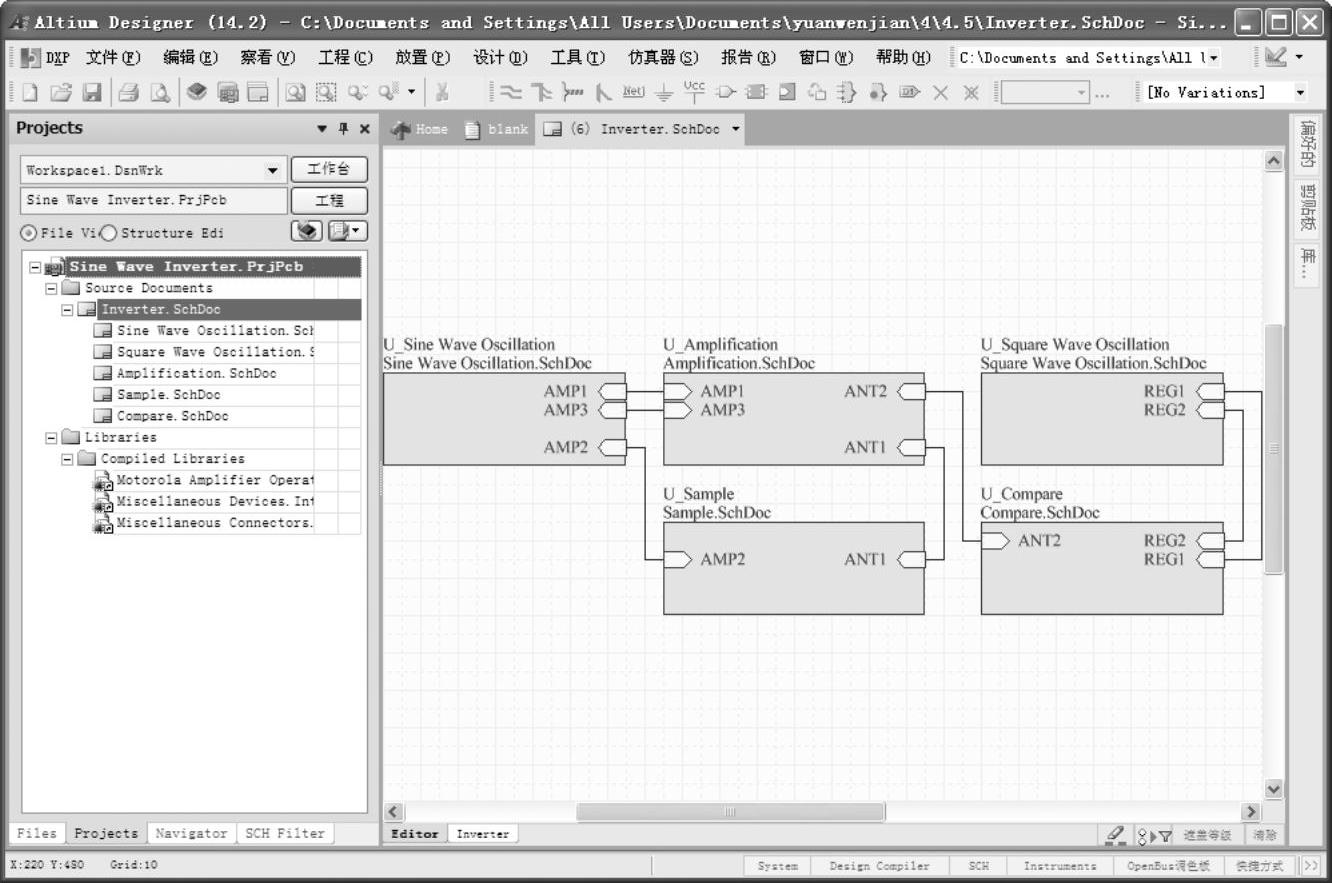Click the Design Compiler status button
The width and height of the screenshot is (1332, 883).
pyautogui.click(x=879, y=866)
